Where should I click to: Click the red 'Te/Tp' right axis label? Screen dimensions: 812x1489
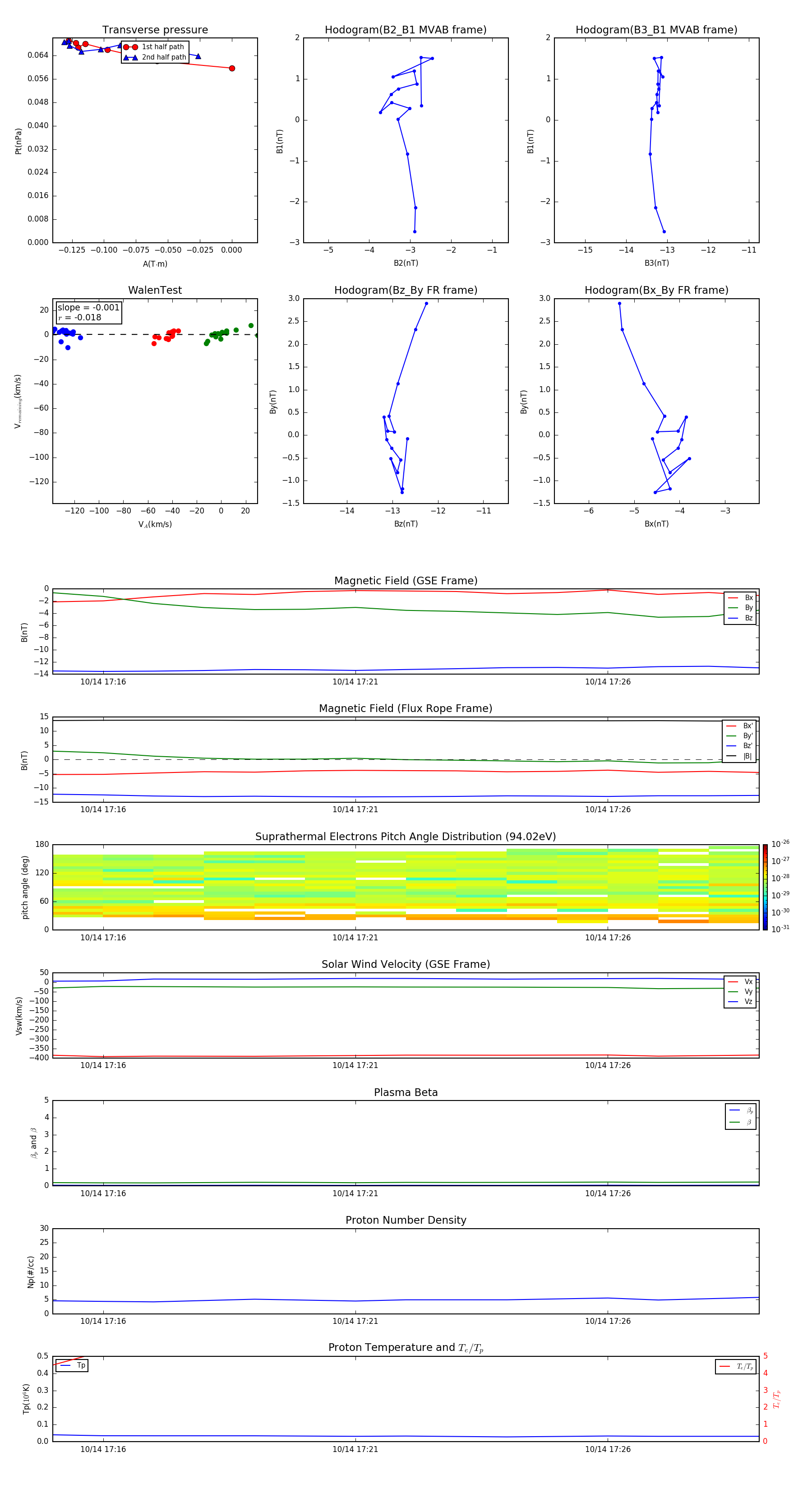pyautogui.click(x=776, y=1399)
